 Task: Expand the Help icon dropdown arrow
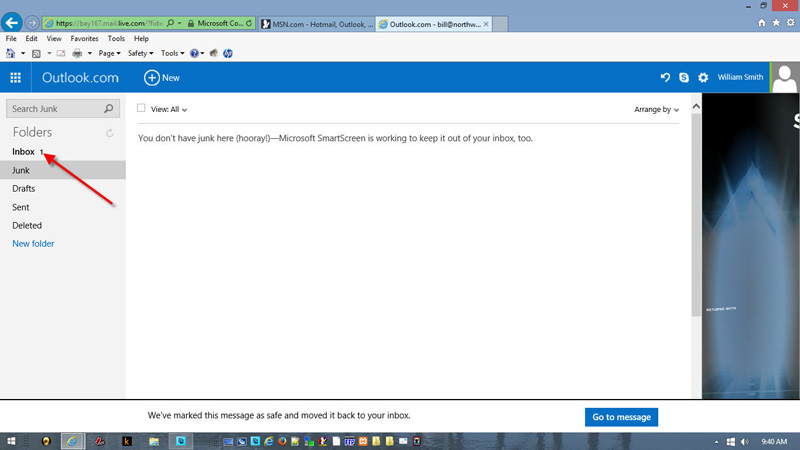click(203, 53)
